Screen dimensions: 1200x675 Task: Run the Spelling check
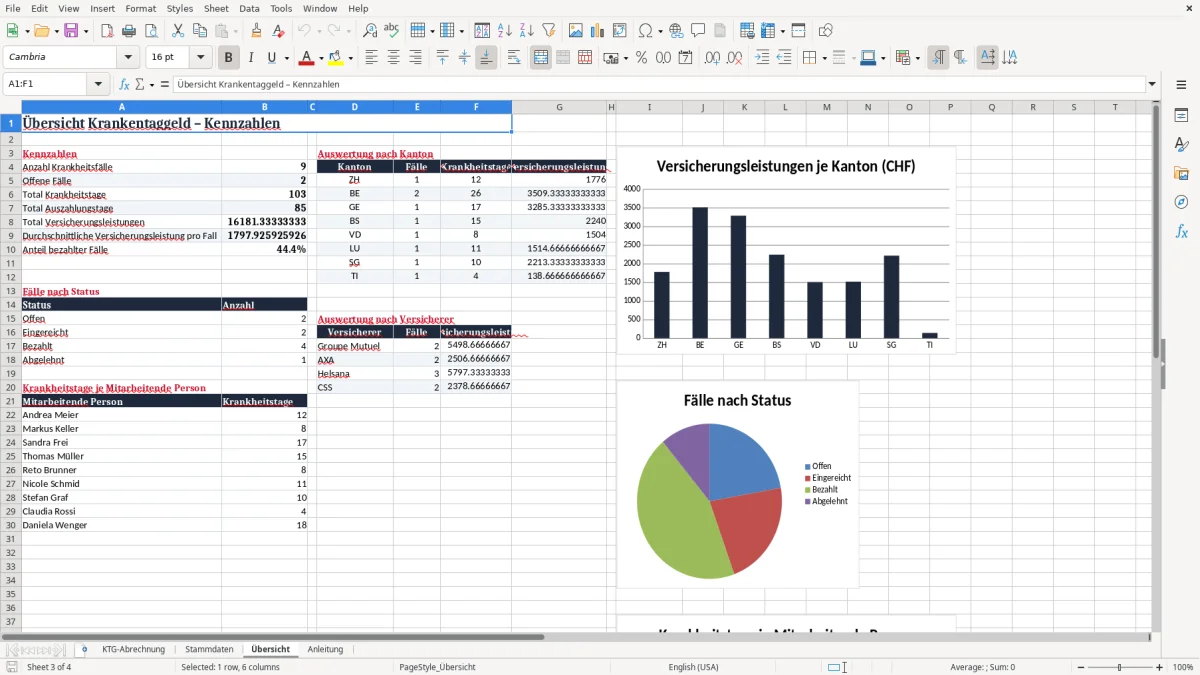[x=391, y=31]
